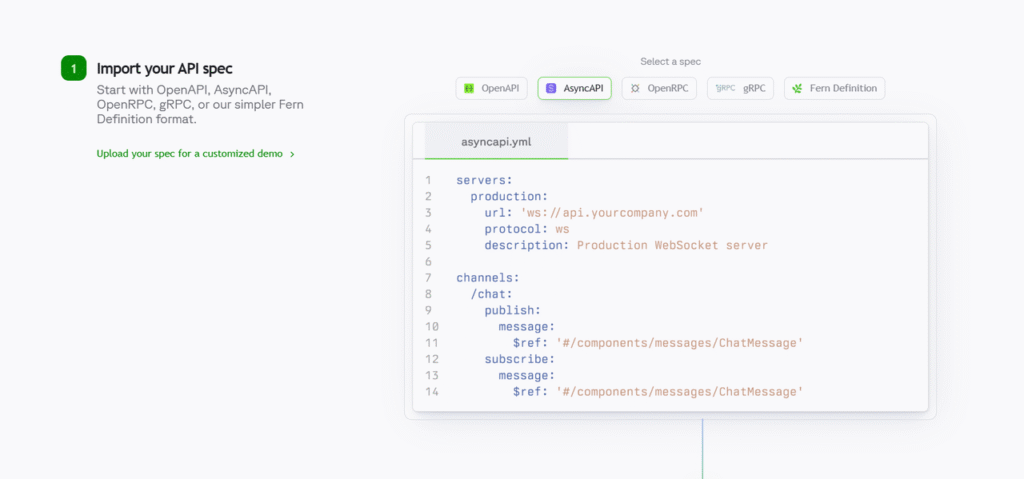Click the Import your API spec heading
Image resolution: width=1024 pixels, height=479 pixels.
click(164, 68)
